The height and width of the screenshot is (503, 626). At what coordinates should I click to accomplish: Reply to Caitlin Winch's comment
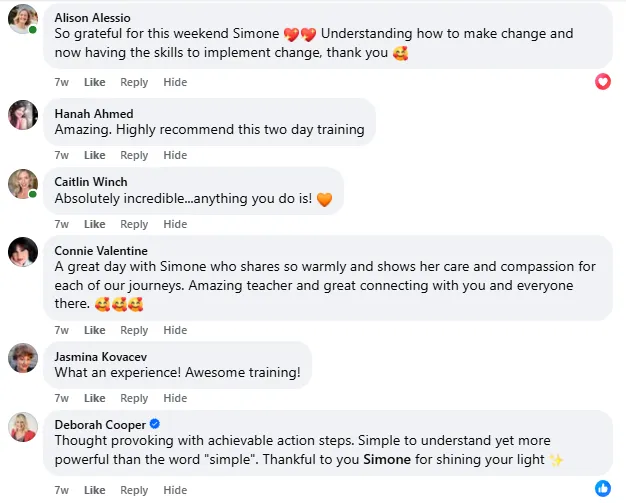click(x=134, y=224)
